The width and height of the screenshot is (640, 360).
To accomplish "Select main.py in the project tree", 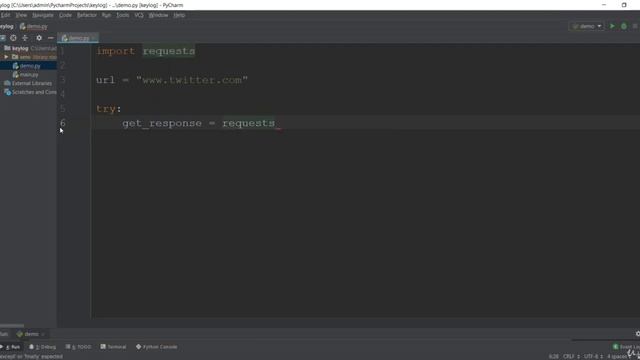I will tap(29, 75).
